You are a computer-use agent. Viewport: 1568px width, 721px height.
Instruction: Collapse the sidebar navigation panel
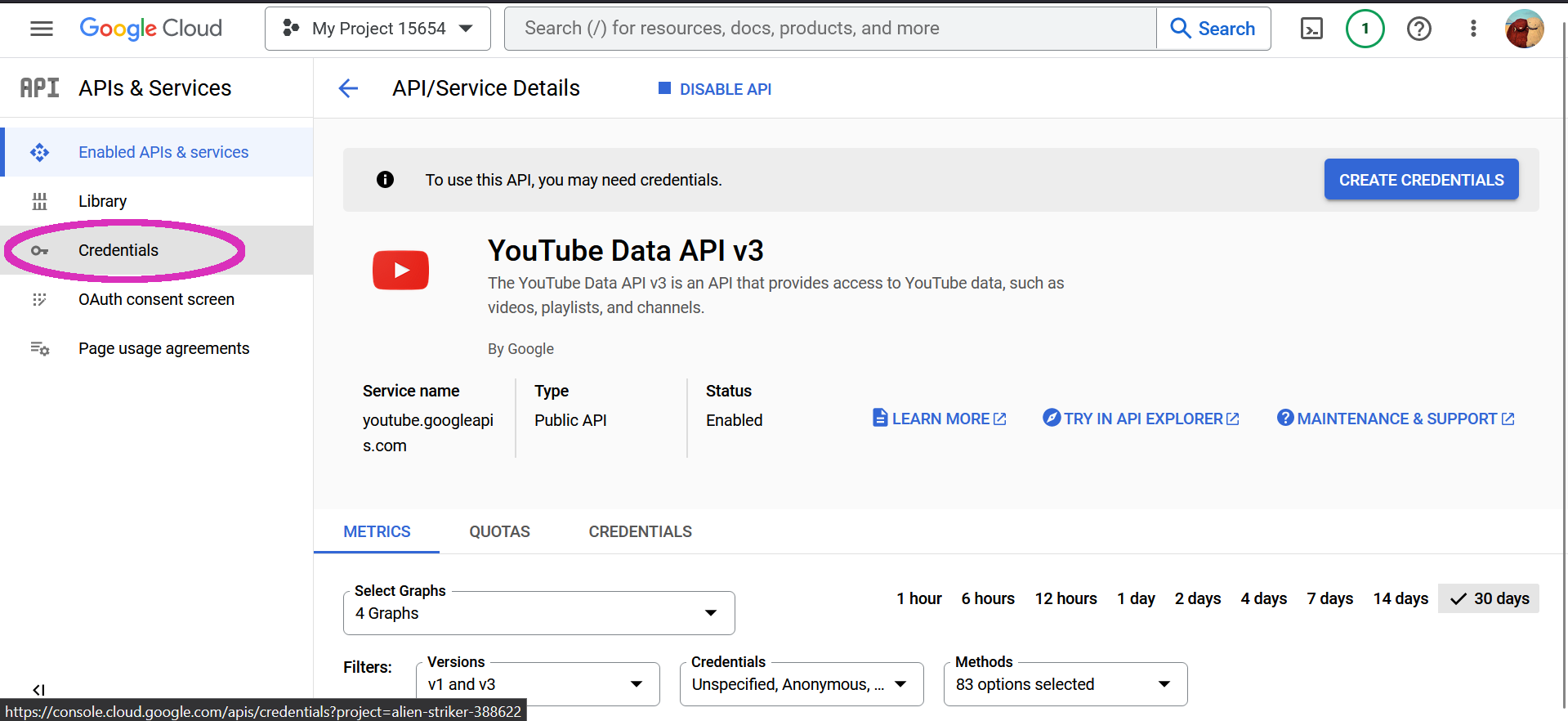tap(38, 689)
